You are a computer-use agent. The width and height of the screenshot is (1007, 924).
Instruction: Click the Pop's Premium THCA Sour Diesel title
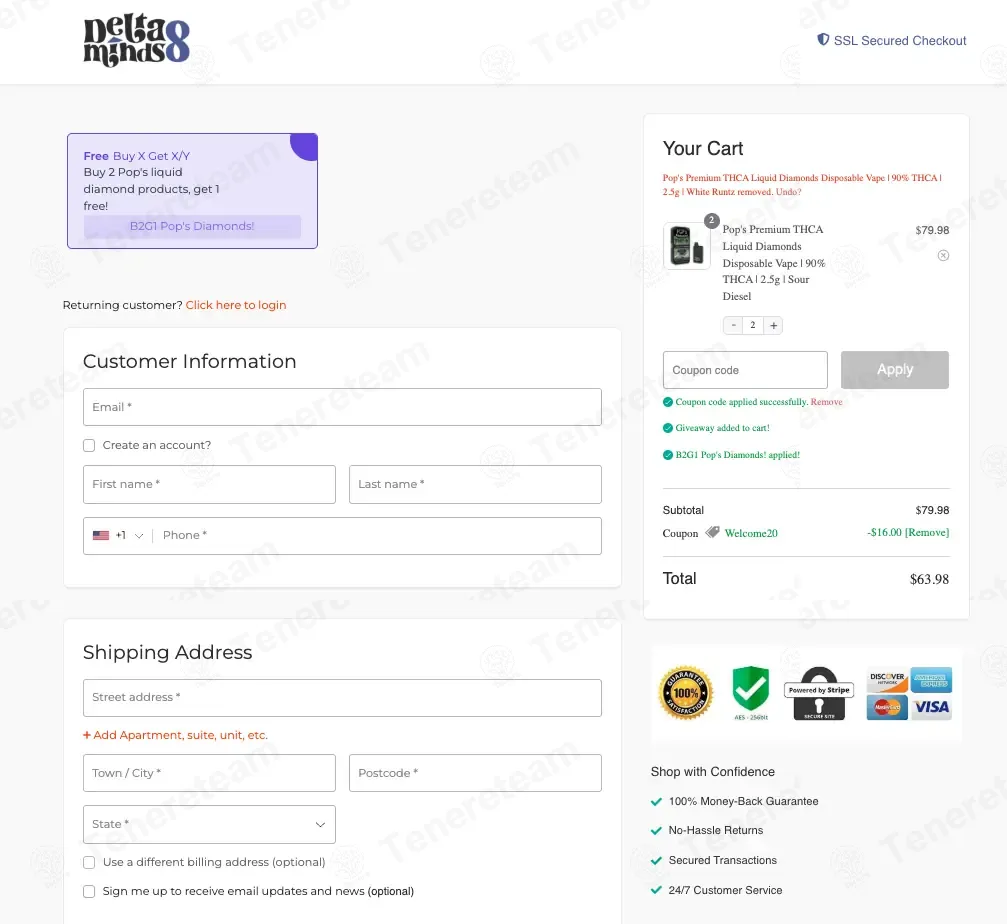pyautogui.click(x=774, y=263)
